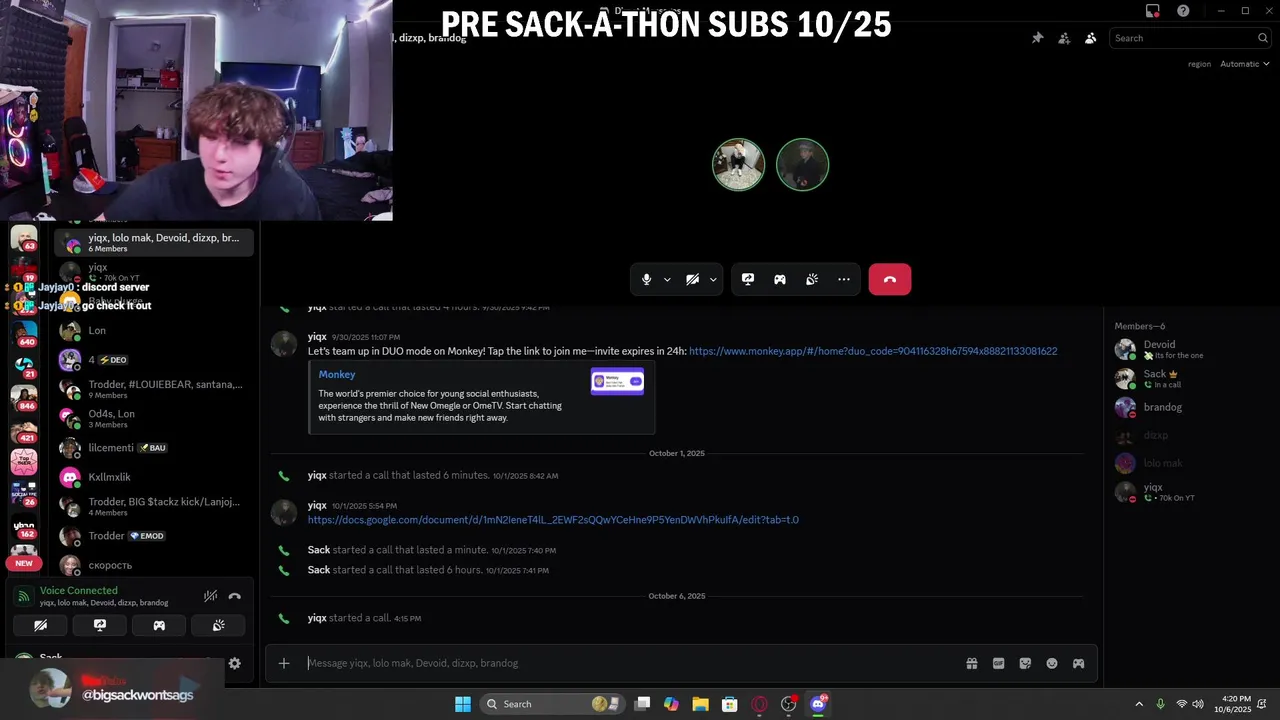This screenshot has height=720, width=1280.
Task: Open soundboard from call controls
Action: tap(812, 280)
